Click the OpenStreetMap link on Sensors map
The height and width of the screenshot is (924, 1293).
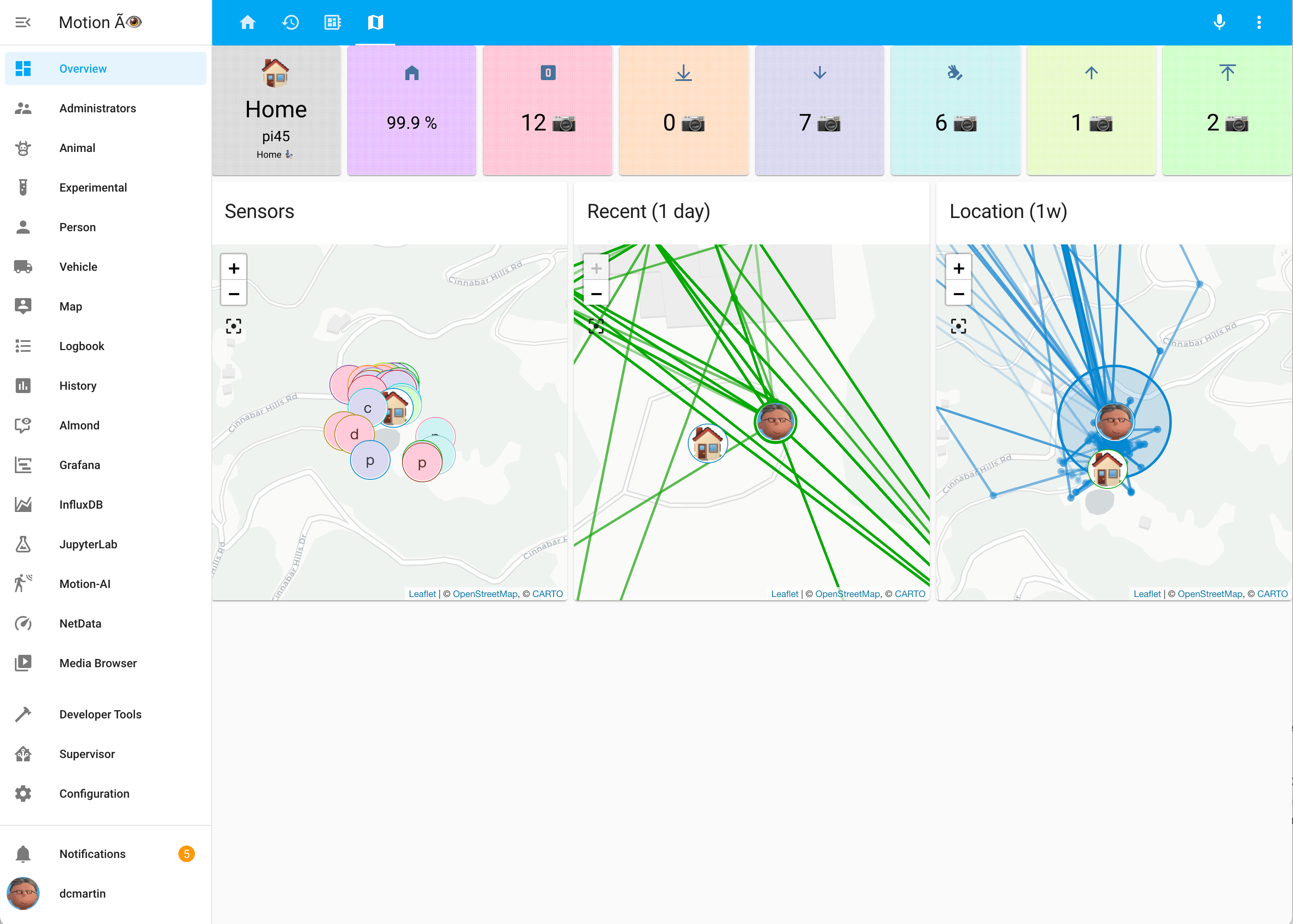pyautogui.click(x=485, y=594)
